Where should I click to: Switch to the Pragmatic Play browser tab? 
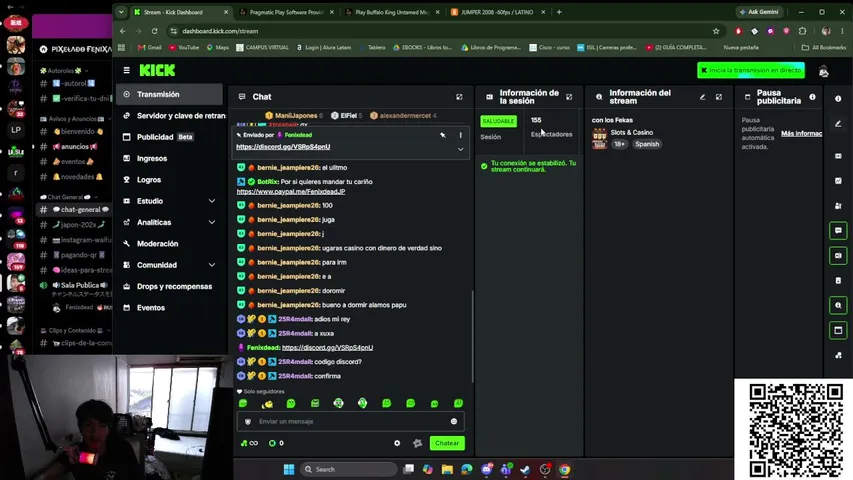pos(286,12)
